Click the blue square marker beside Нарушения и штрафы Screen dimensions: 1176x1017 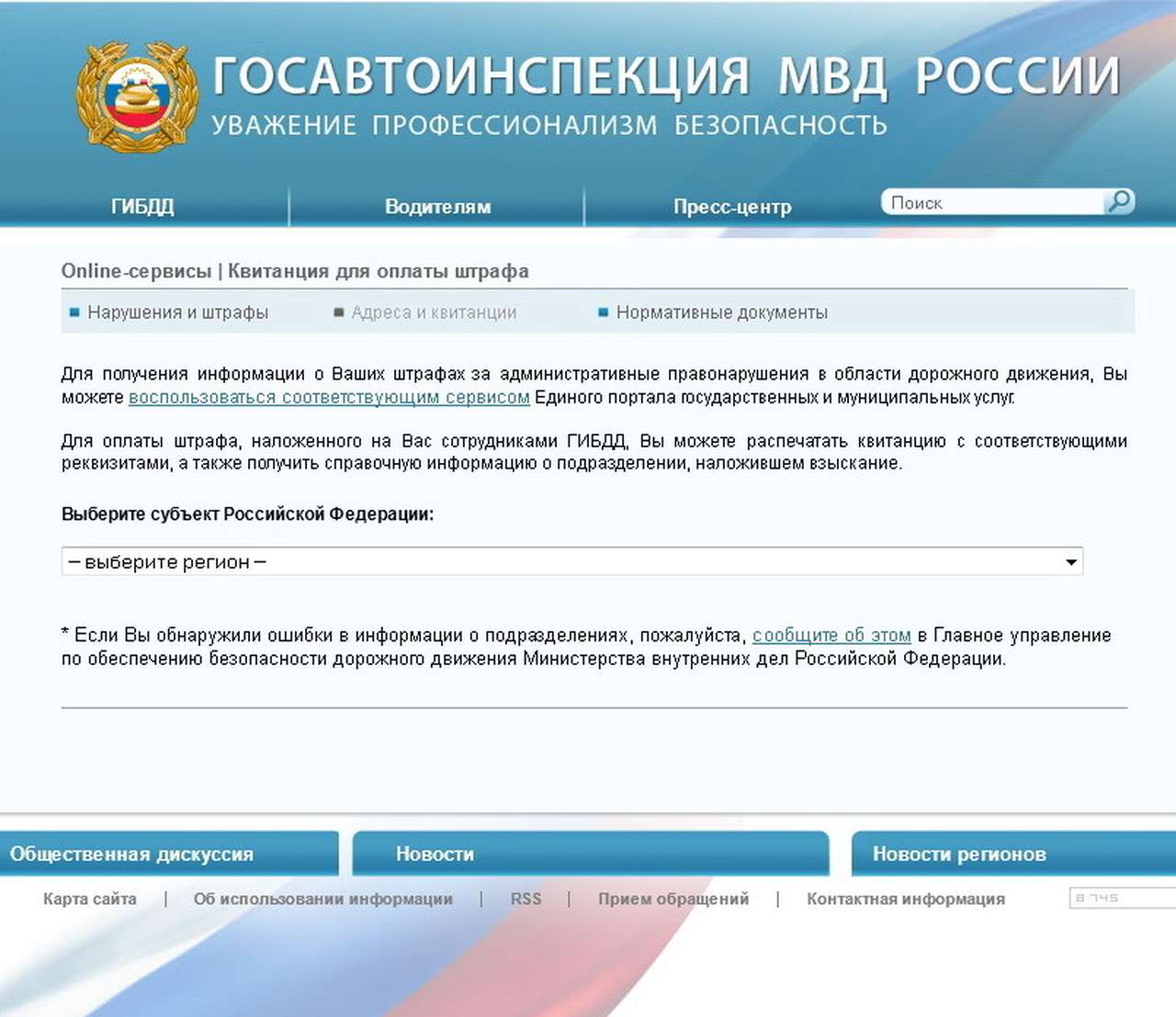pos(73,312)
